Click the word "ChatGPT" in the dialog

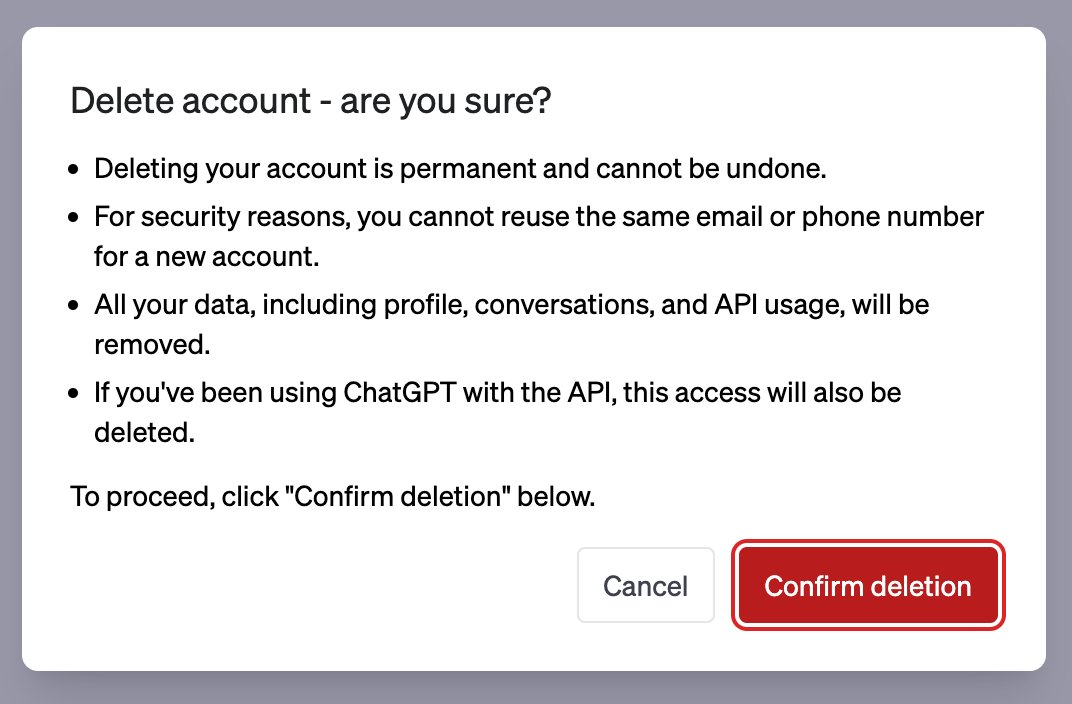(x=399, y=393)
